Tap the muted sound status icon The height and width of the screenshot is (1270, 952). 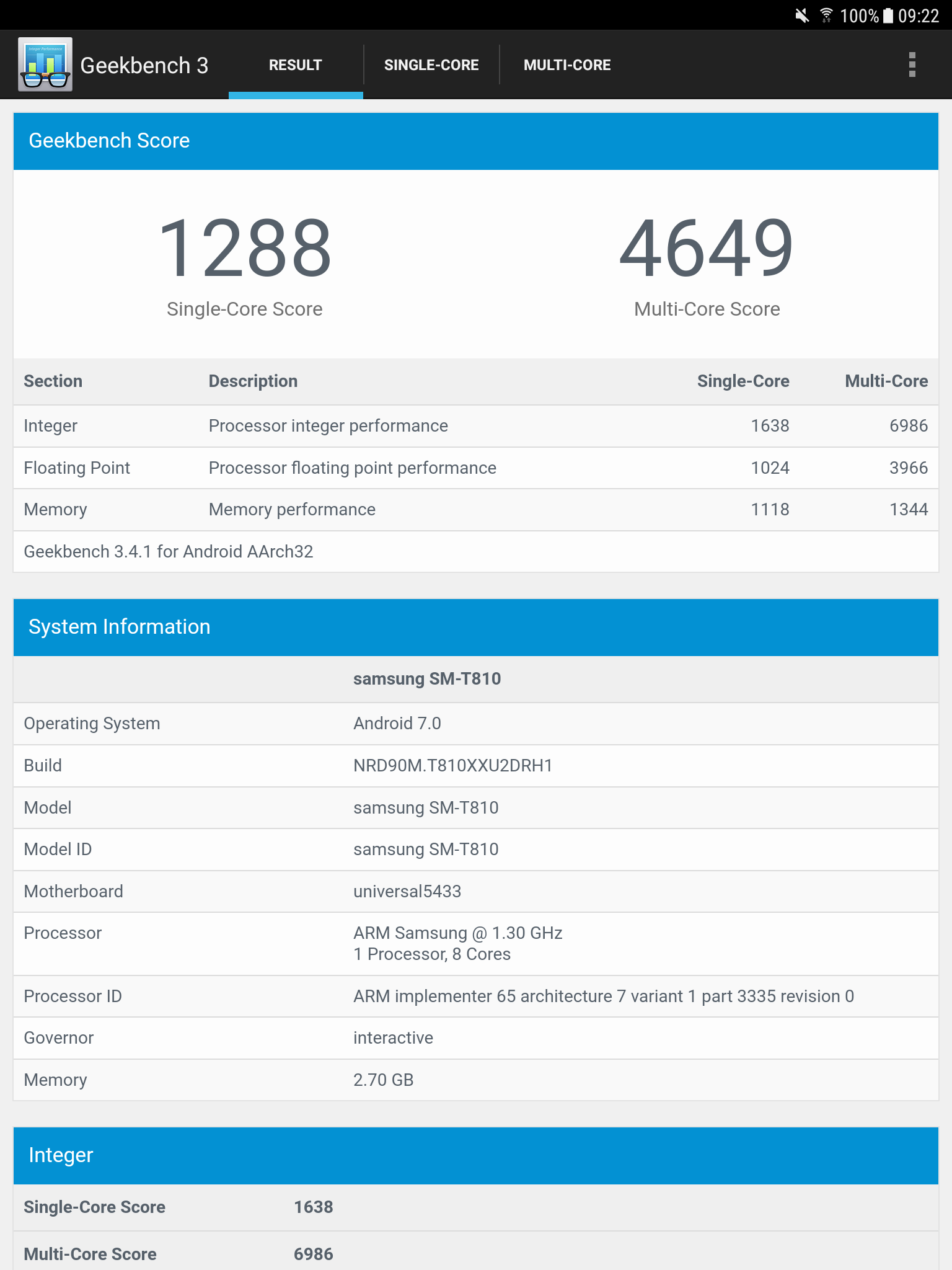(802, 16)
